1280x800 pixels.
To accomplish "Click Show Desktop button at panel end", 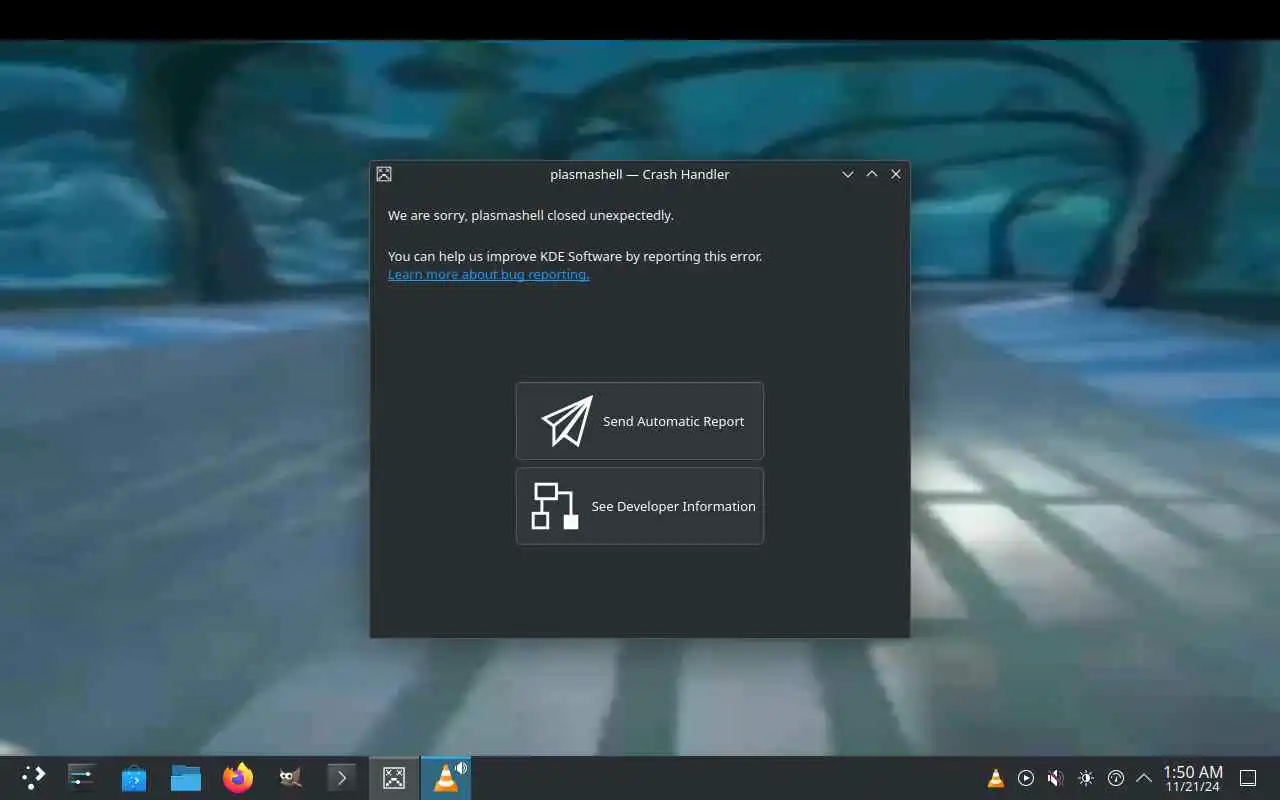I will pyautogui.click(x=1248, y=778).
